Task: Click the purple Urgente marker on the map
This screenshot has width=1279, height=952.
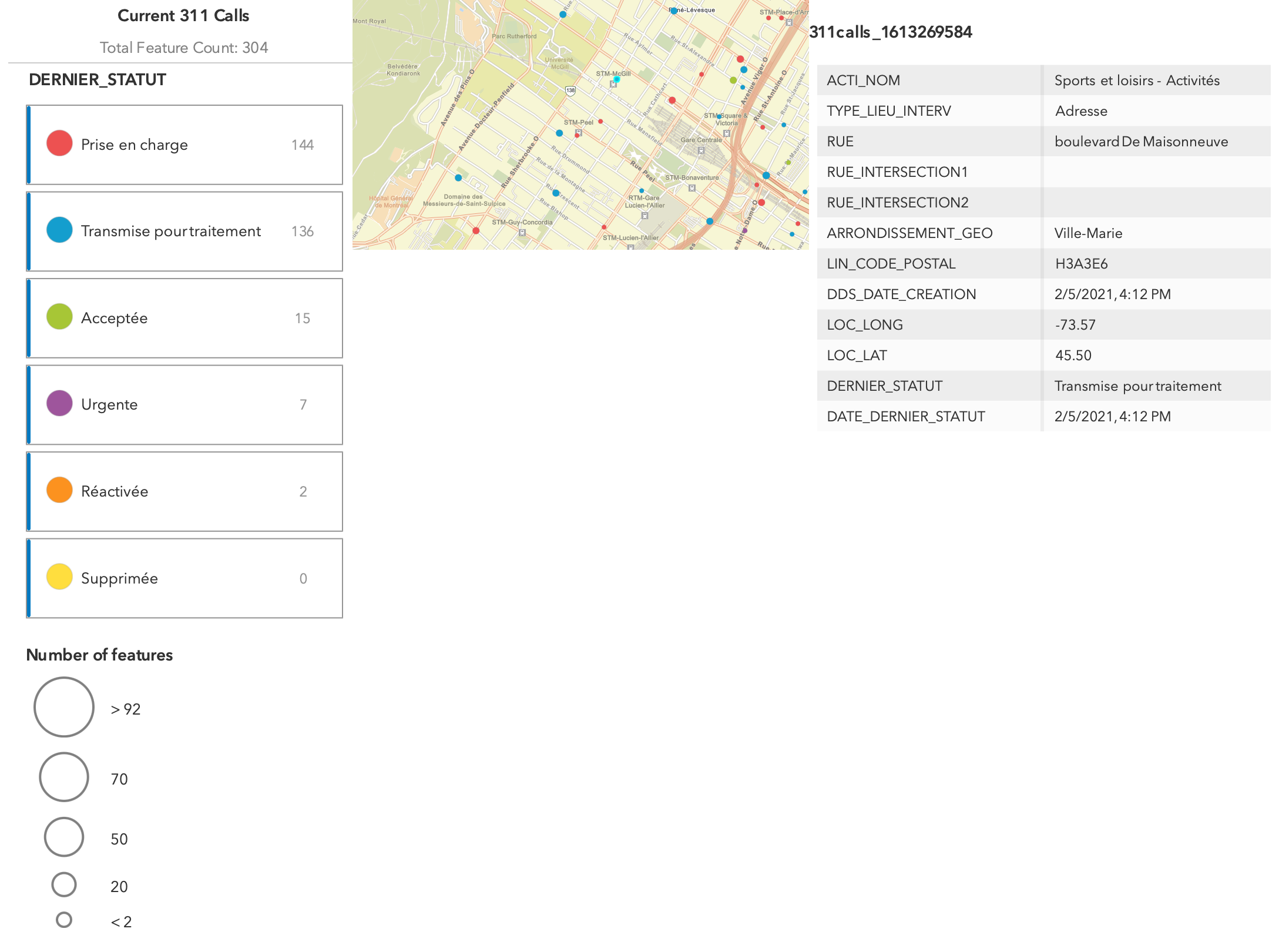Action: 745,230
